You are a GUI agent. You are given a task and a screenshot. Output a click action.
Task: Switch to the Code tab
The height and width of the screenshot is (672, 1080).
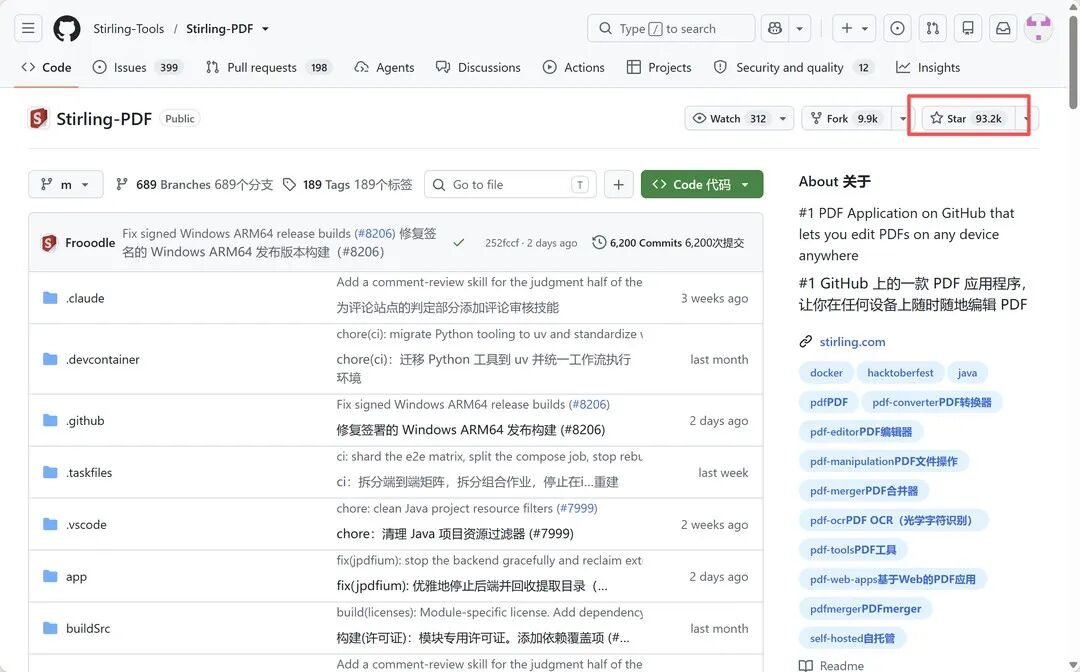click(46, 67)
